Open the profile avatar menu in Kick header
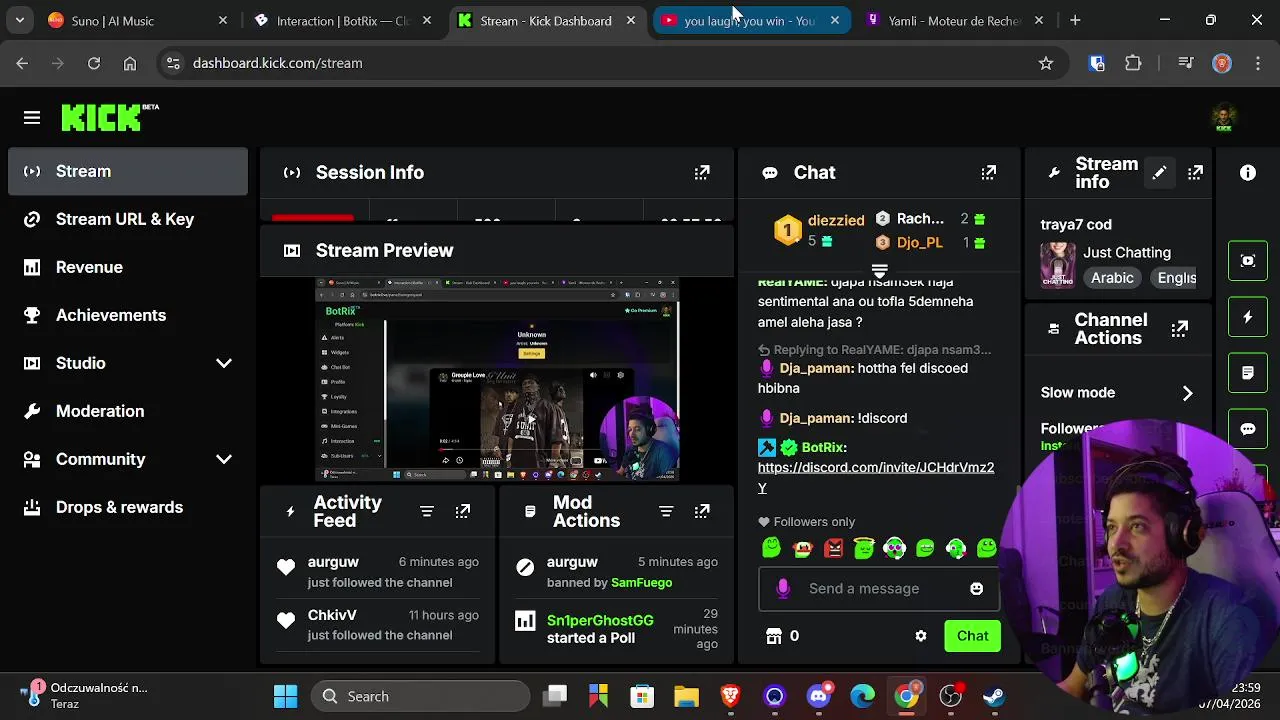This screenshot has width=1280, height=720. pyautogui.click(x=1224, y=118)
